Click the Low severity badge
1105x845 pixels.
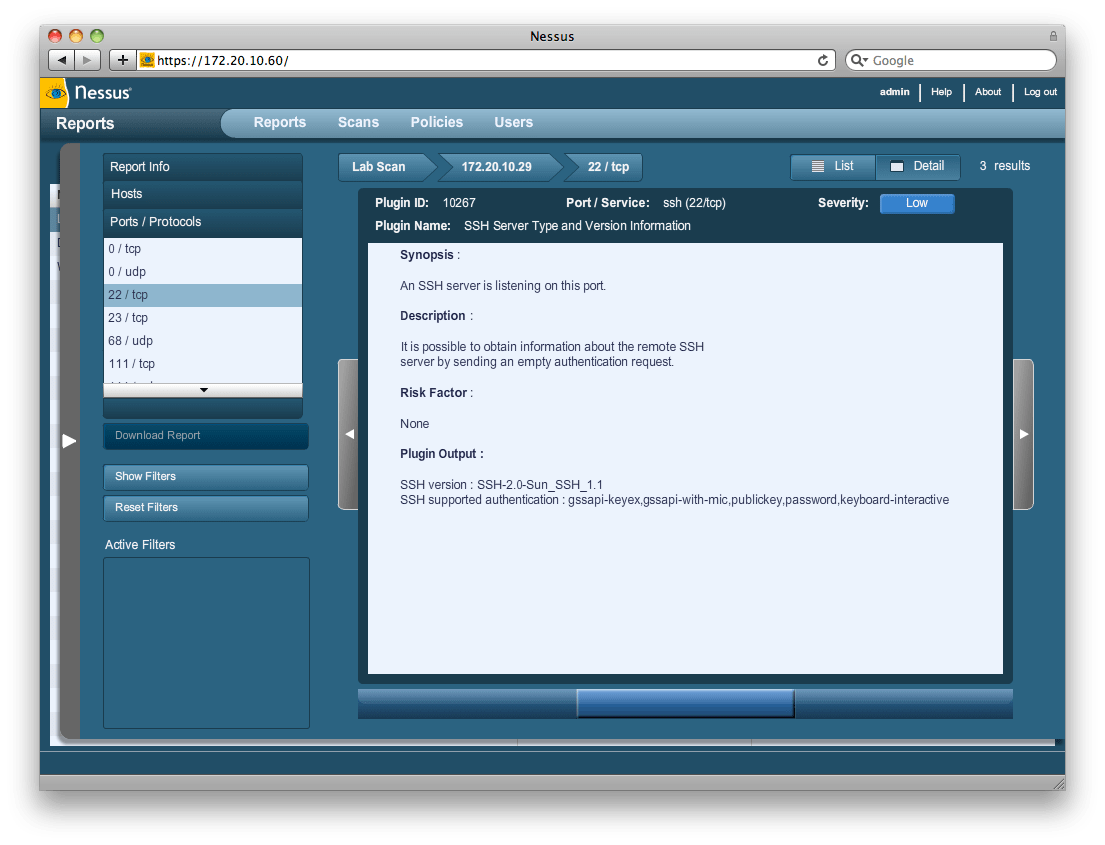[917, 204]
